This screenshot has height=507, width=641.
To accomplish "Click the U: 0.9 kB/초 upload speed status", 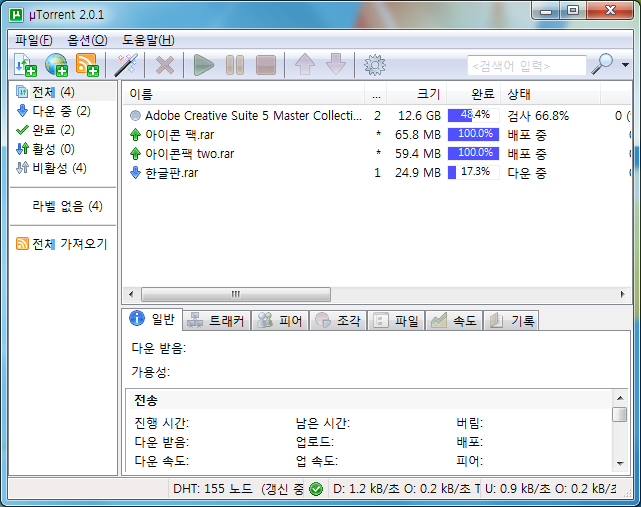I will coord(550,489).
